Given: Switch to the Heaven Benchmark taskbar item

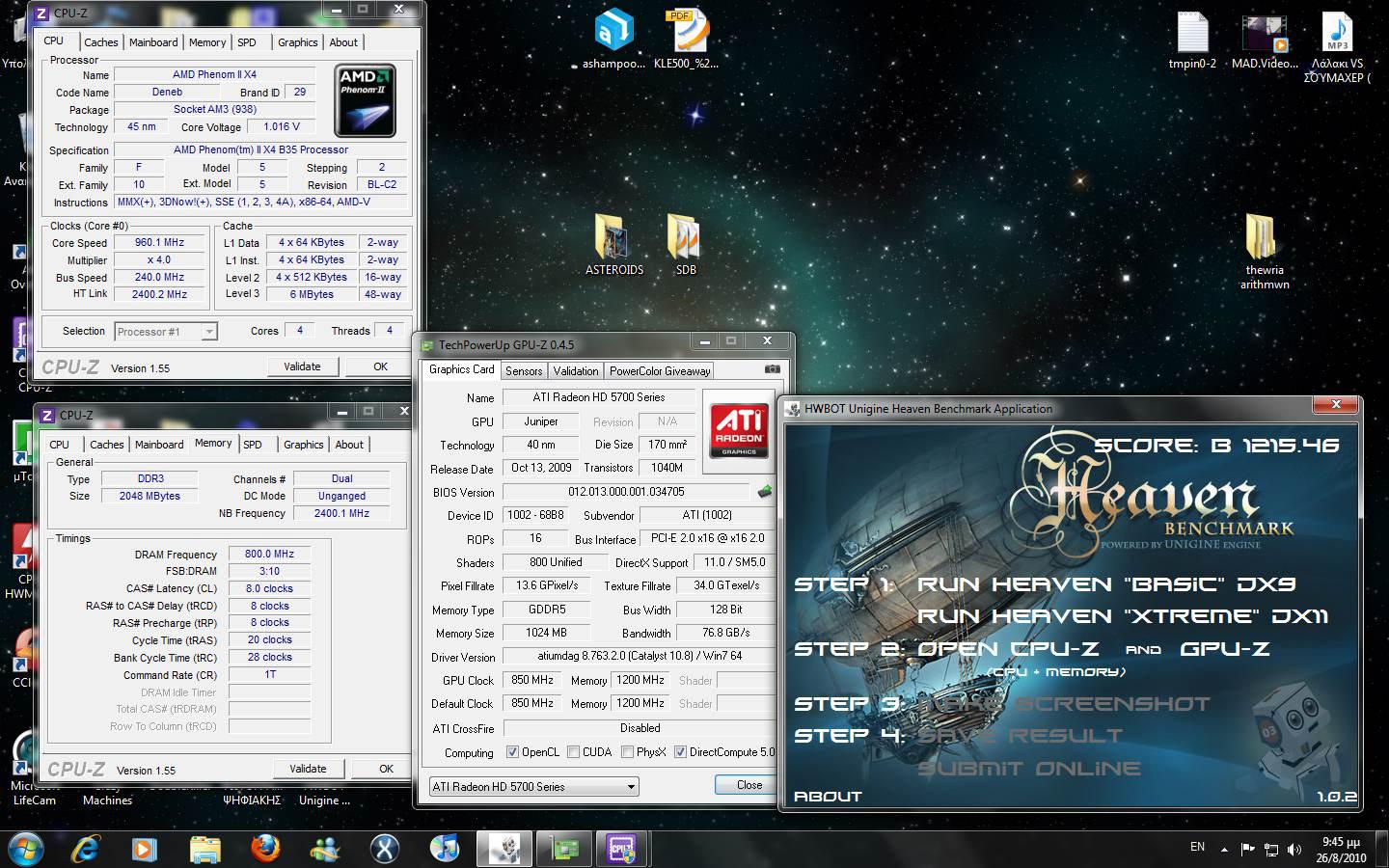Looking at the screenshot, I should coord(504,849).
